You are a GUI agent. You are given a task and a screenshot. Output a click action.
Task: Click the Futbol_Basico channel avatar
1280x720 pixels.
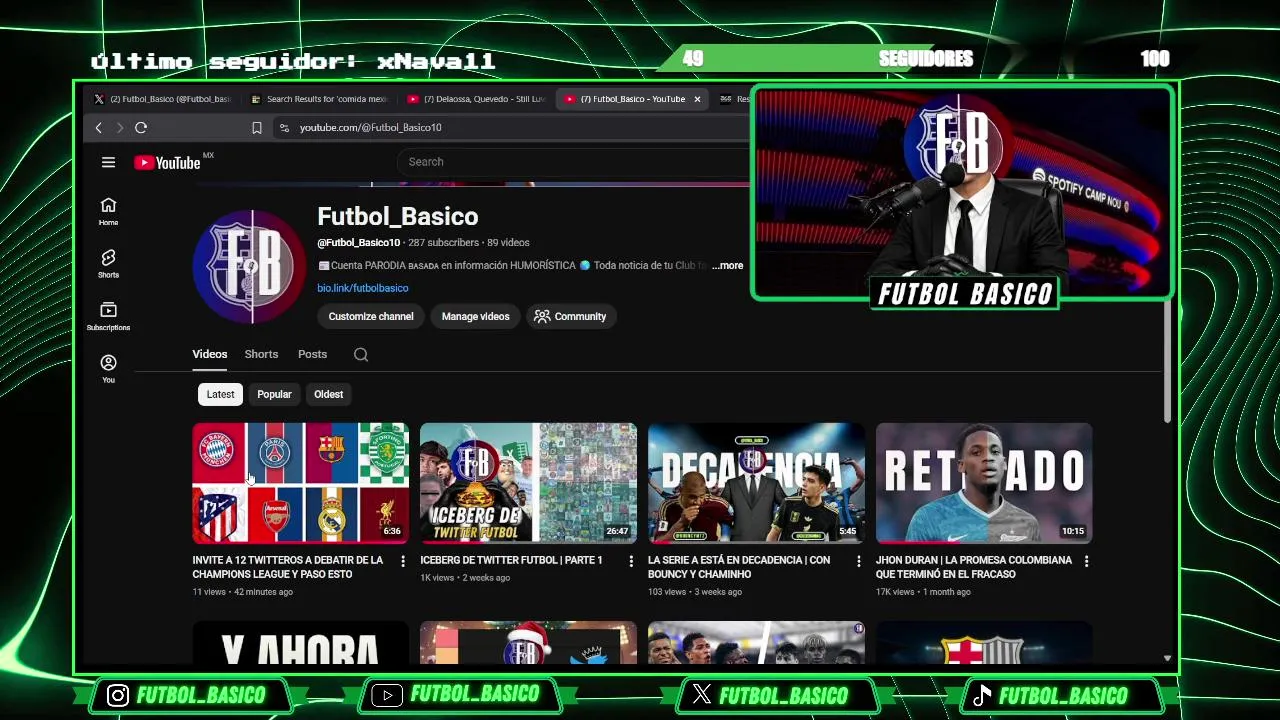[x=250, y=267]
